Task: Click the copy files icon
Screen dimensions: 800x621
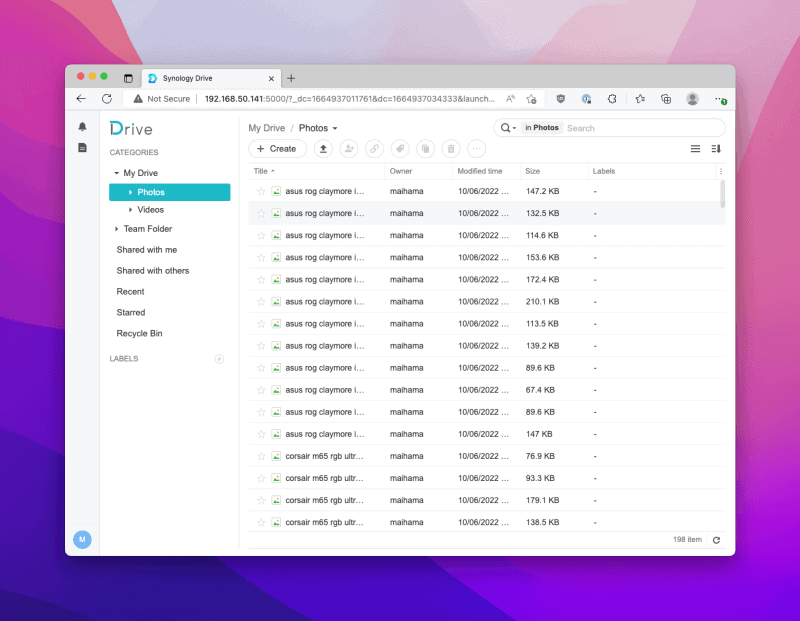Action: click(425, 149)
